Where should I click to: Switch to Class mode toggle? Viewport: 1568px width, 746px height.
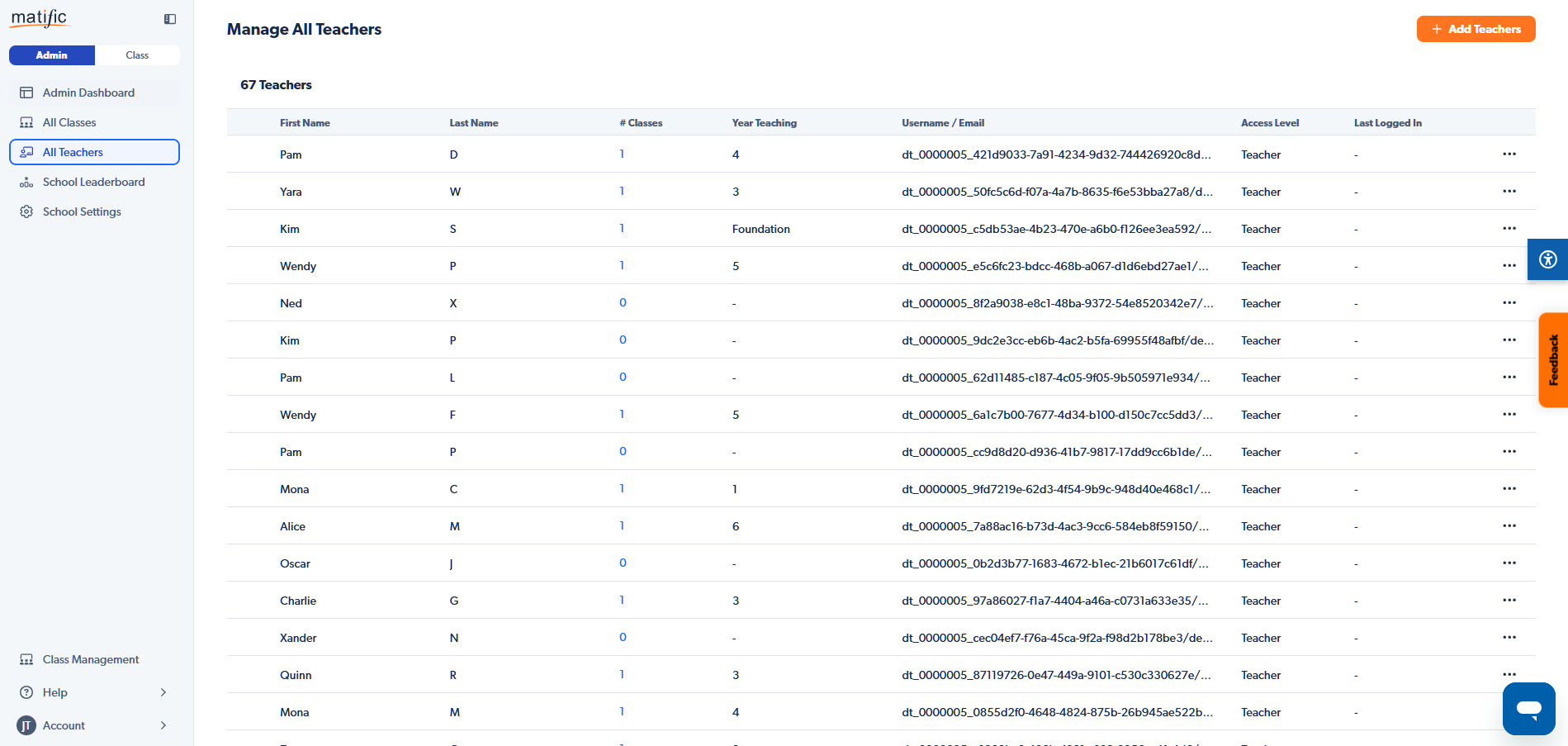pyautogui.click(x=137, y=55)
